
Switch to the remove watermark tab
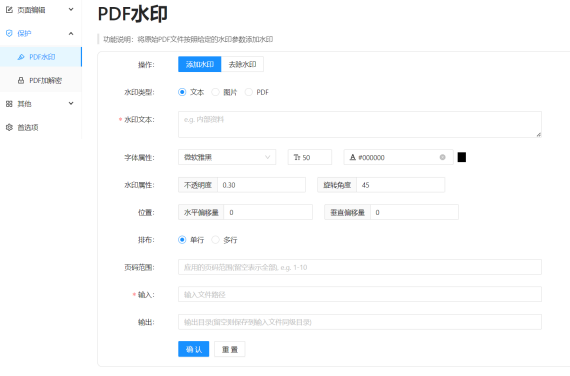(242, 64)
